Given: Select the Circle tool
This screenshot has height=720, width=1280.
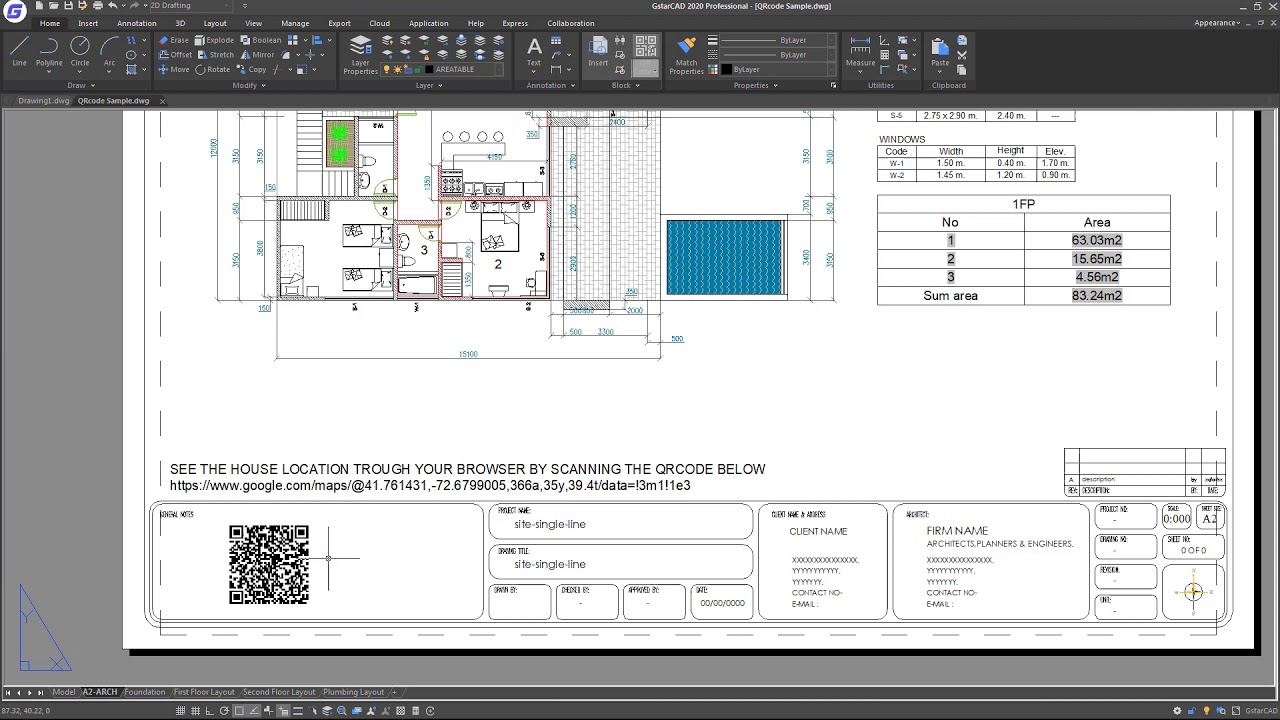Looking at the screenshot, I should 80,52.
